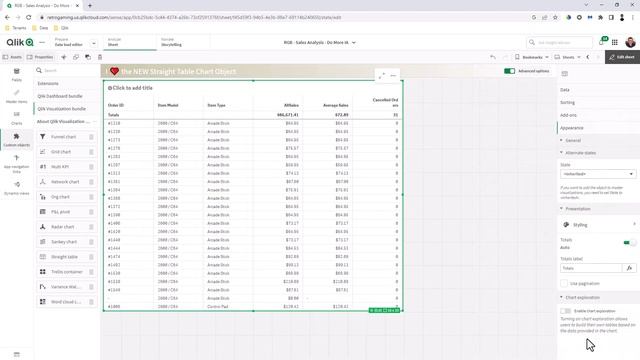The width and height of the screenshot is (640, 360).
Task: Click the delete trash icon in toolbar
Action: (x=100, y=57)
